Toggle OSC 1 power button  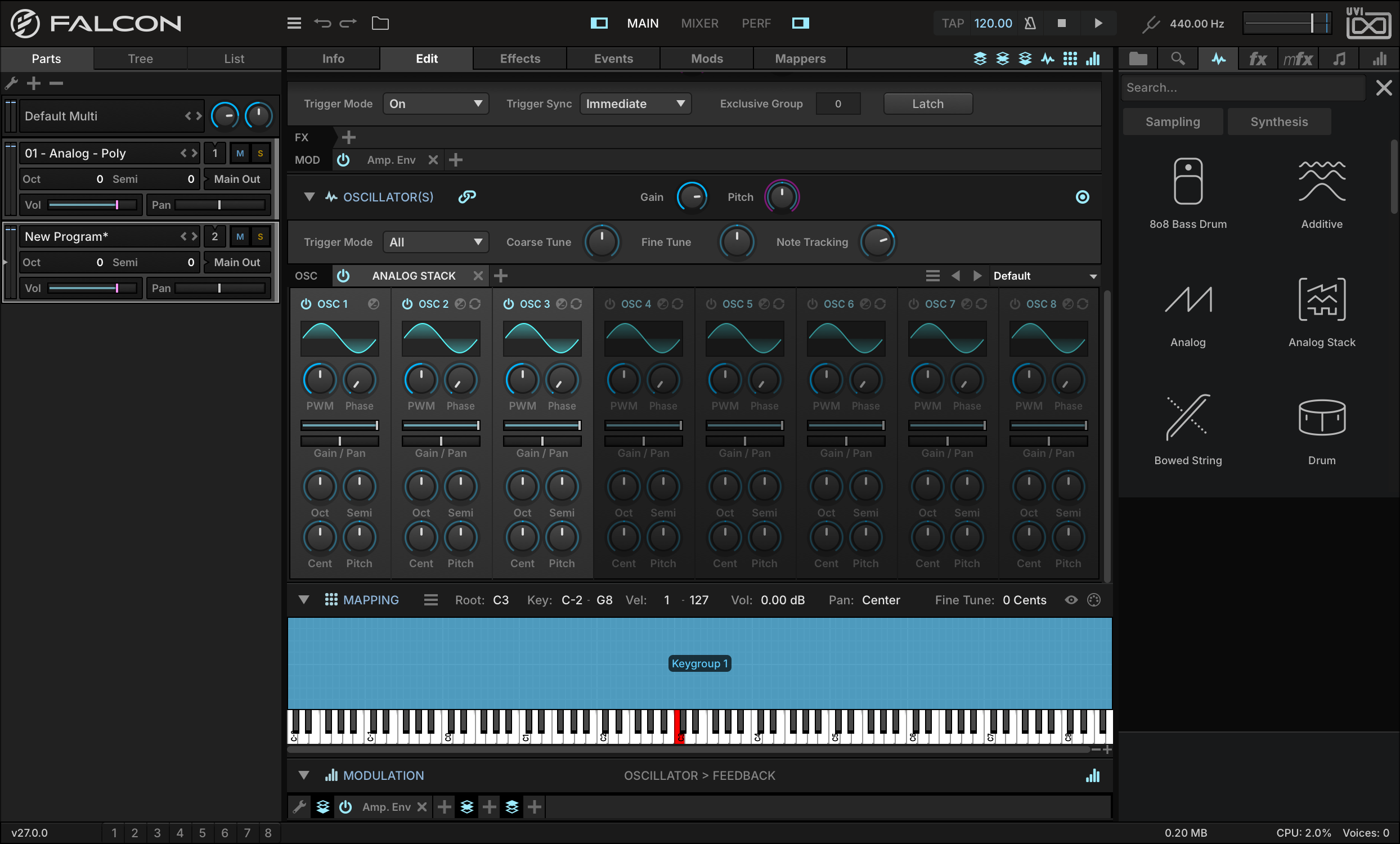coord(306,304)
